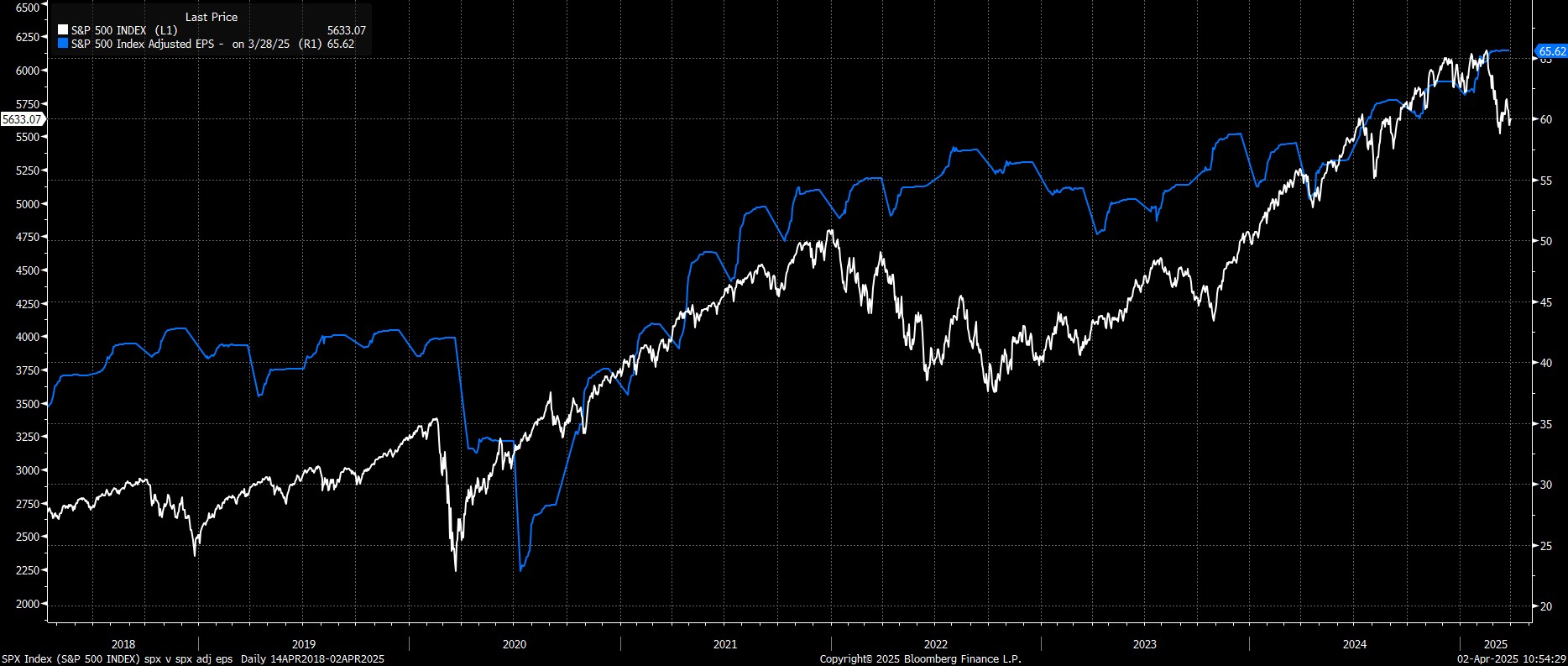Click the 2023 year label on time axis
The image size is (1568, 666).
1144,645
